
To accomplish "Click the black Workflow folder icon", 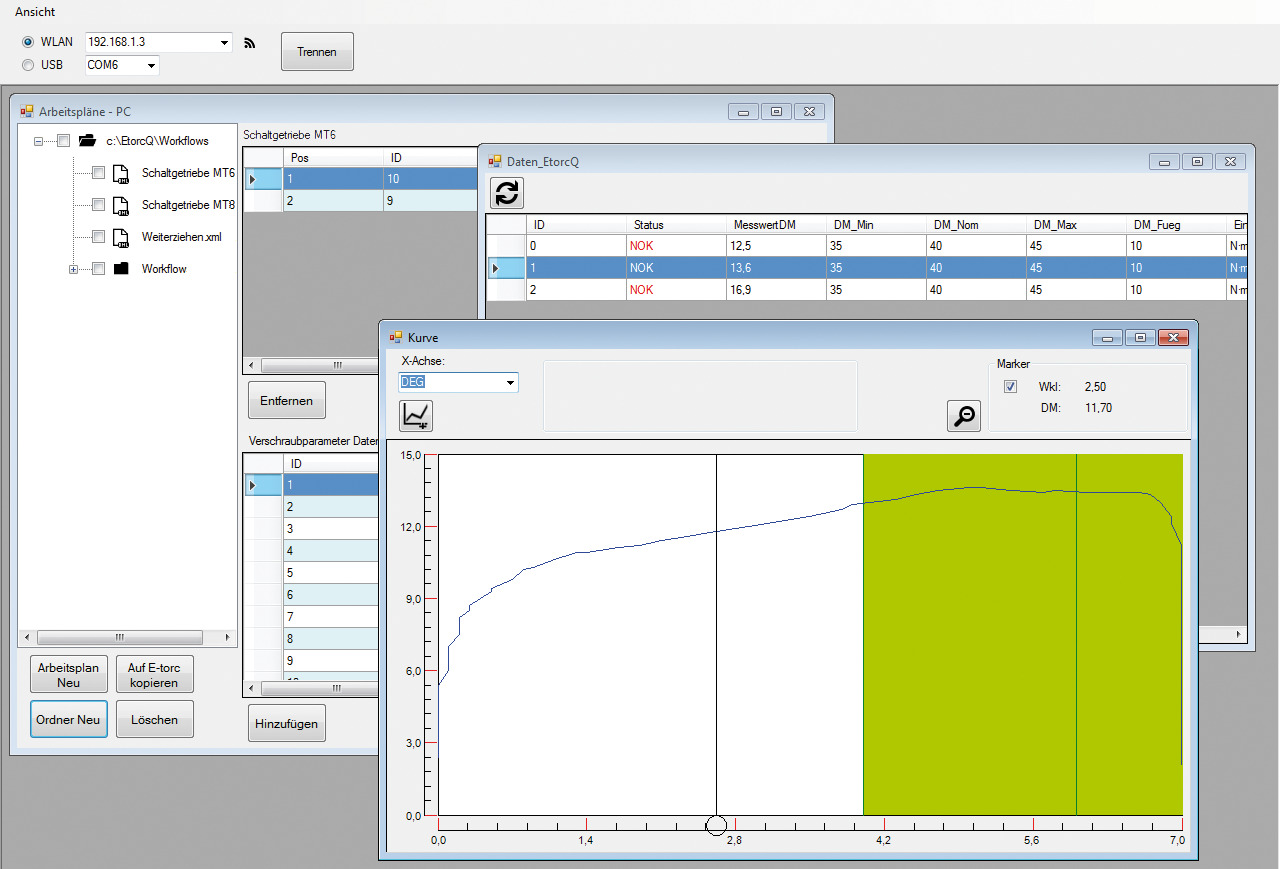I will 121,269.
